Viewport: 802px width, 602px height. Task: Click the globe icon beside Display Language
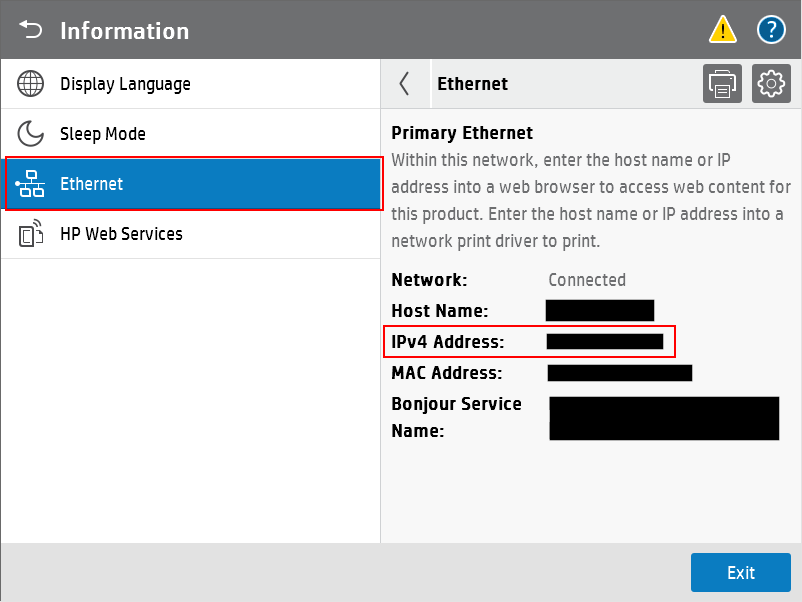pyautogui.click(x=31, y=84)
